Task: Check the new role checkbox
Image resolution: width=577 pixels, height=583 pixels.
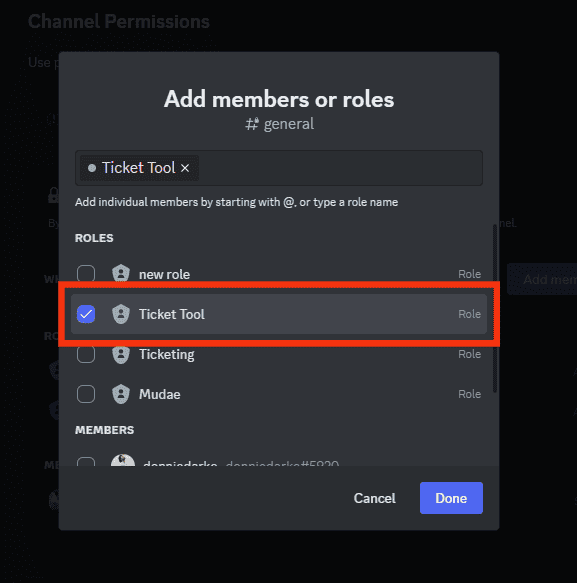Action: pos(86,274)
